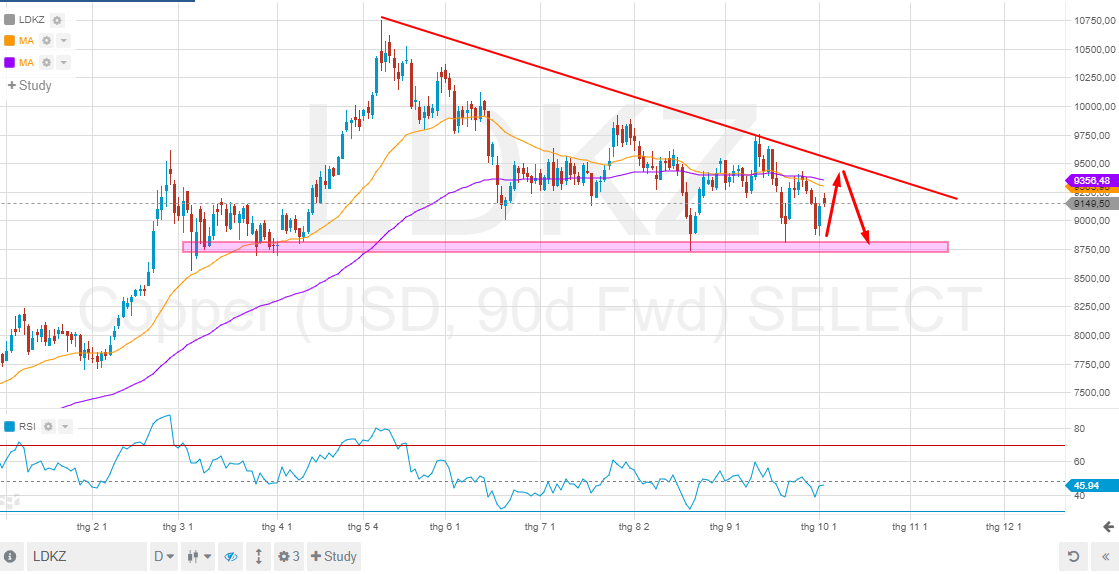The image size is (1119, 574).
Task: Open the candlestick chart type dropdown
Action: point(200,556)
